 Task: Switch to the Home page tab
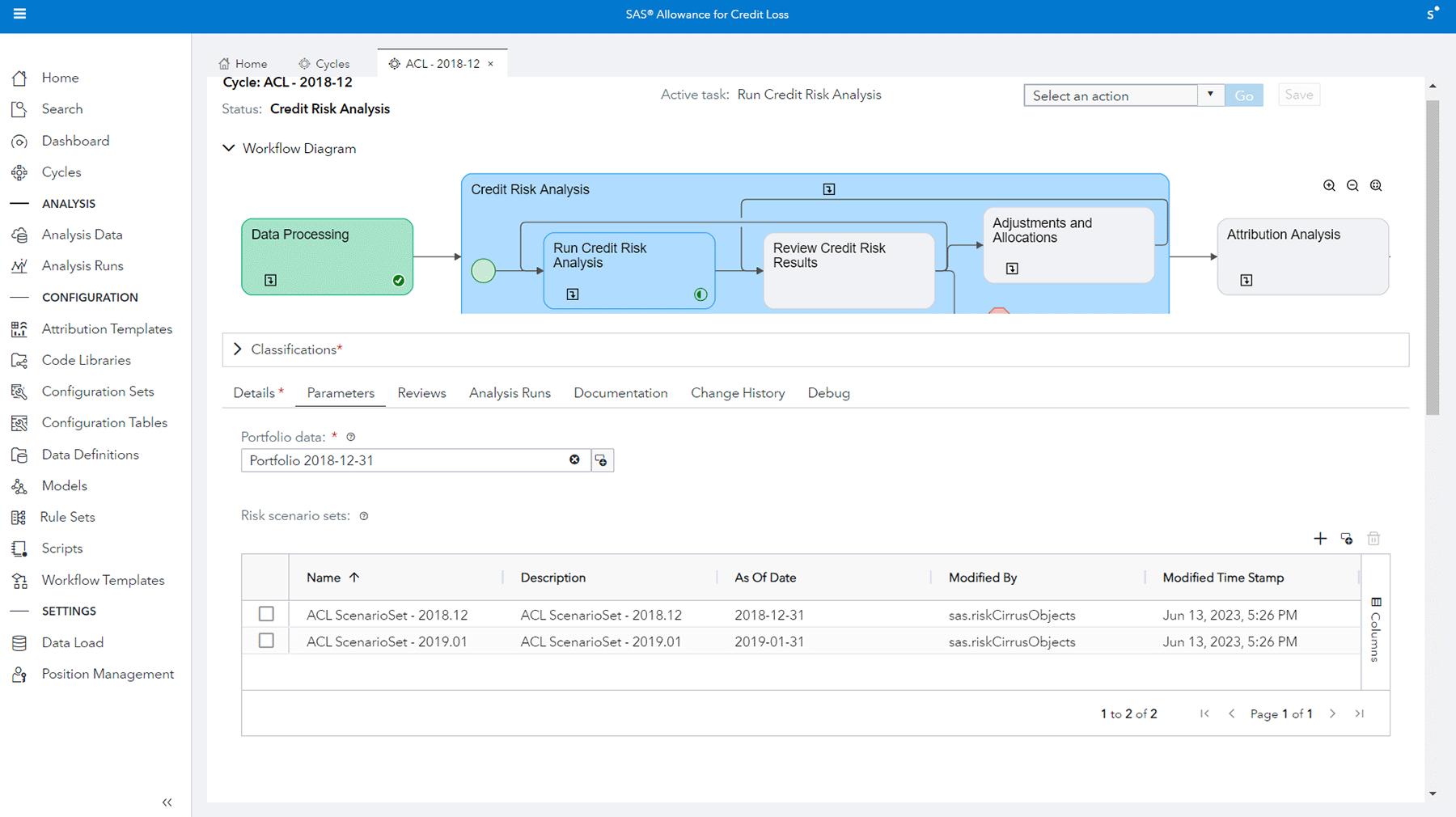[x=243, y=64]
